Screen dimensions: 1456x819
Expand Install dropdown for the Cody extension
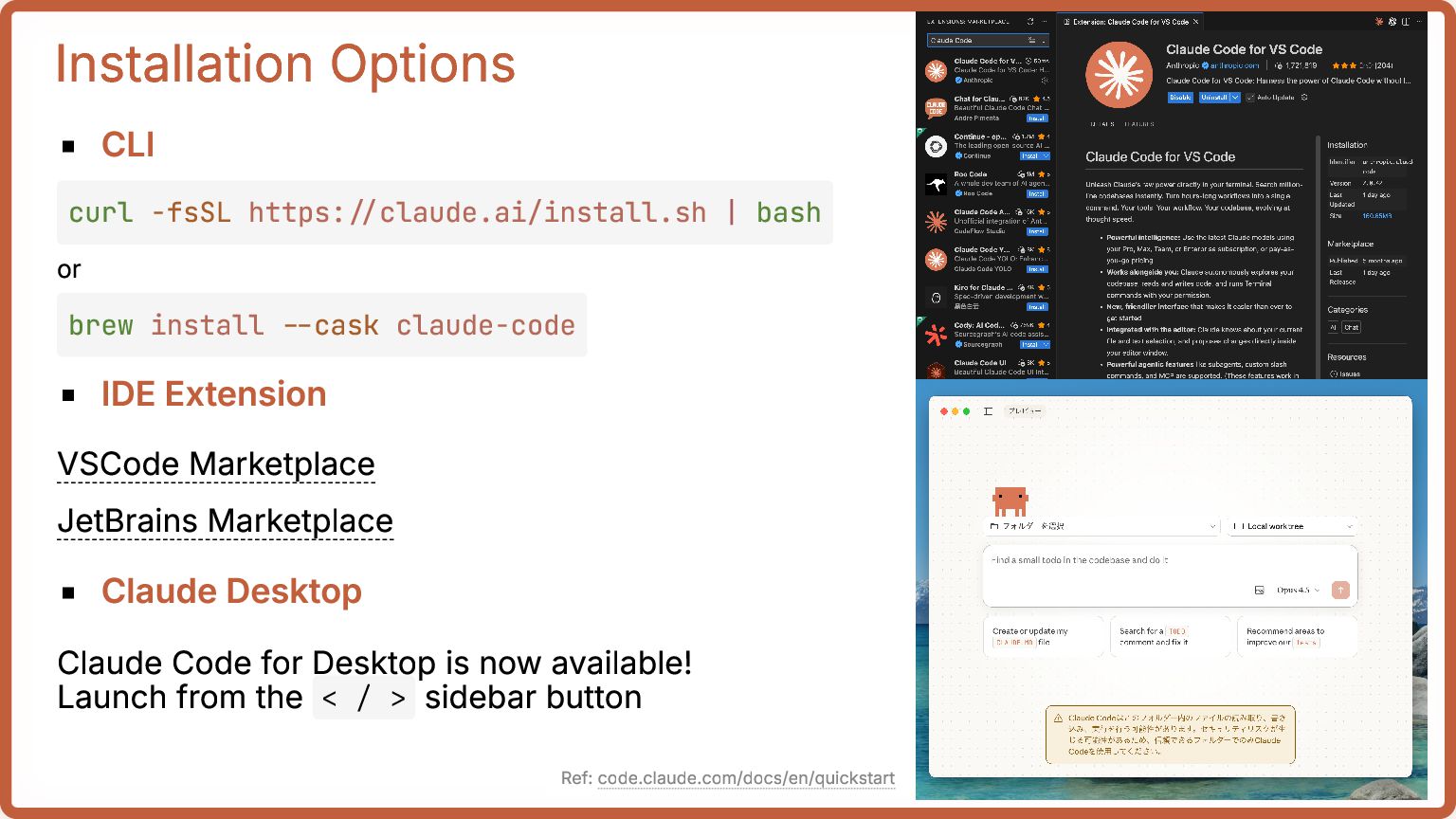coord(1045,345)
